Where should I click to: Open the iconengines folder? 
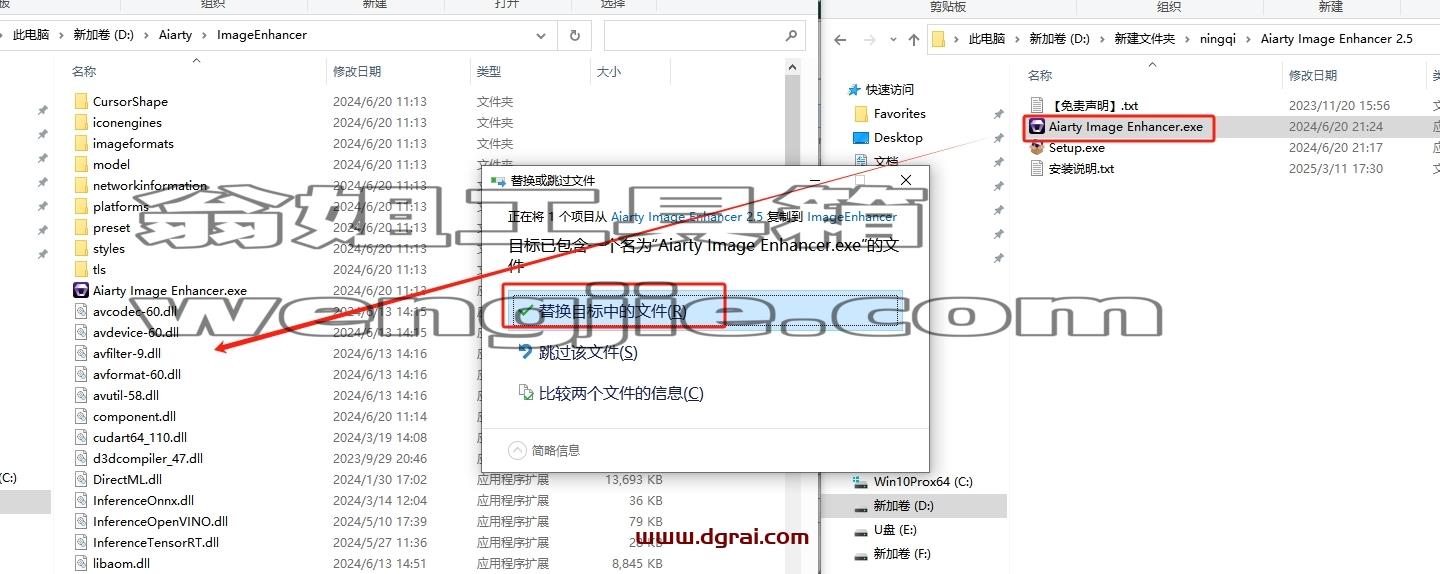tap(127, 122)
